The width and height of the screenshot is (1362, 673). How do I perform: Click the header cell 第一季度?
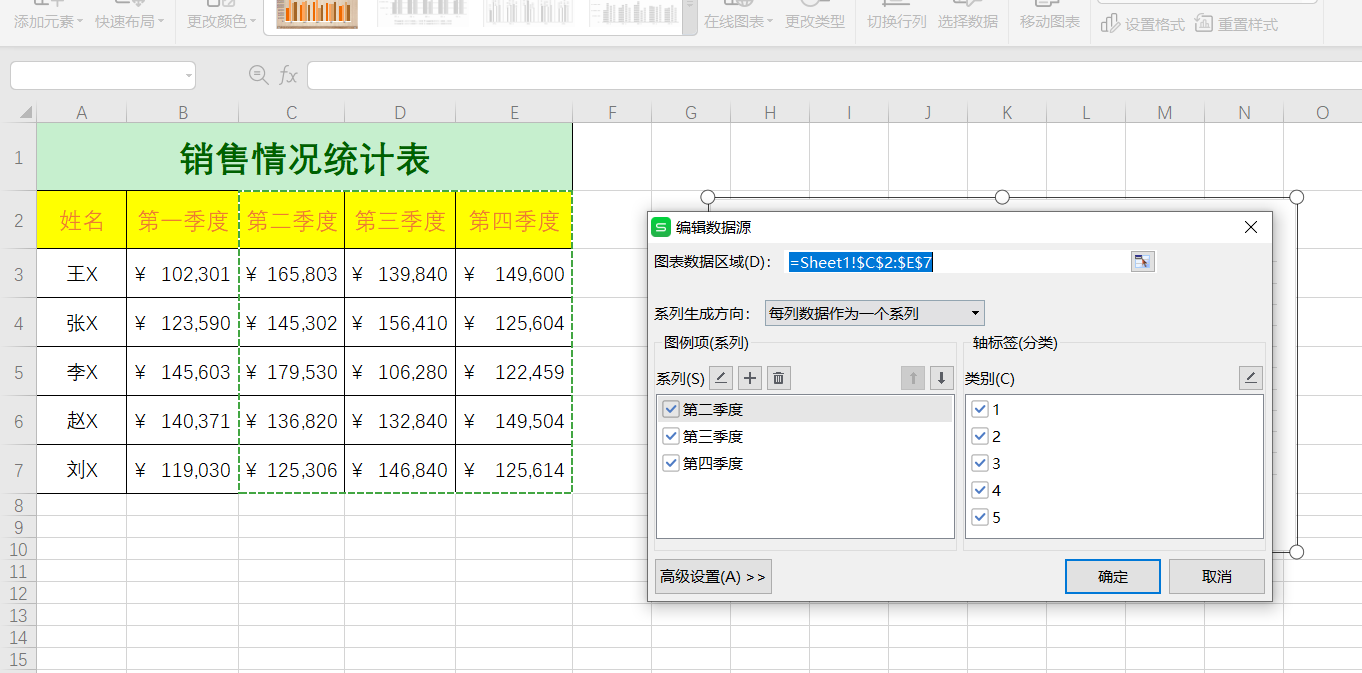coord(183,220)
